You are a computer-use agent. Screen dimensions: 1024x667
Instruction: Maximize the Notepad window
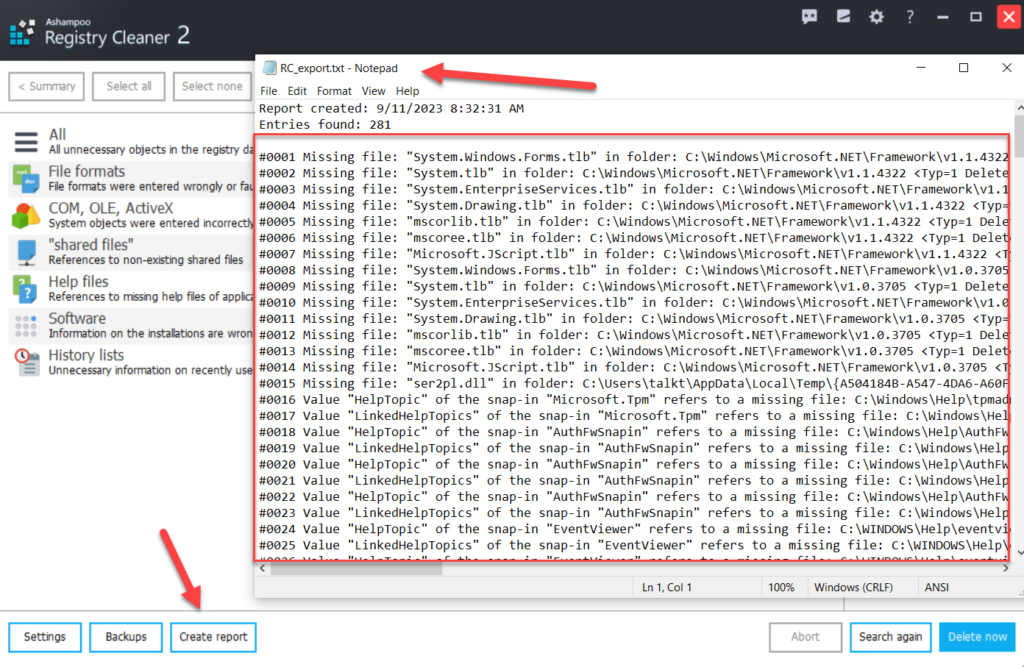tap(963, 68)
